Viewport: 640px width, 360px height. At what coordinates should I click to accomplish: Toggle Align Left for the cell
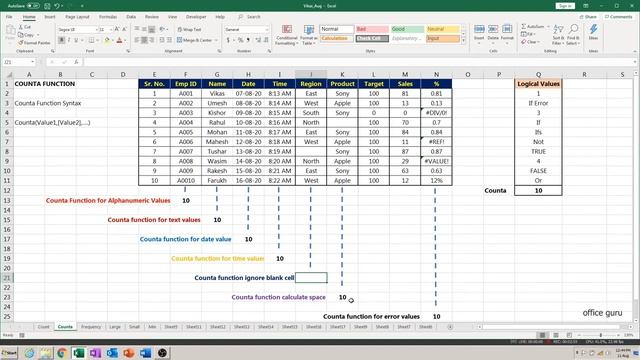137,40
